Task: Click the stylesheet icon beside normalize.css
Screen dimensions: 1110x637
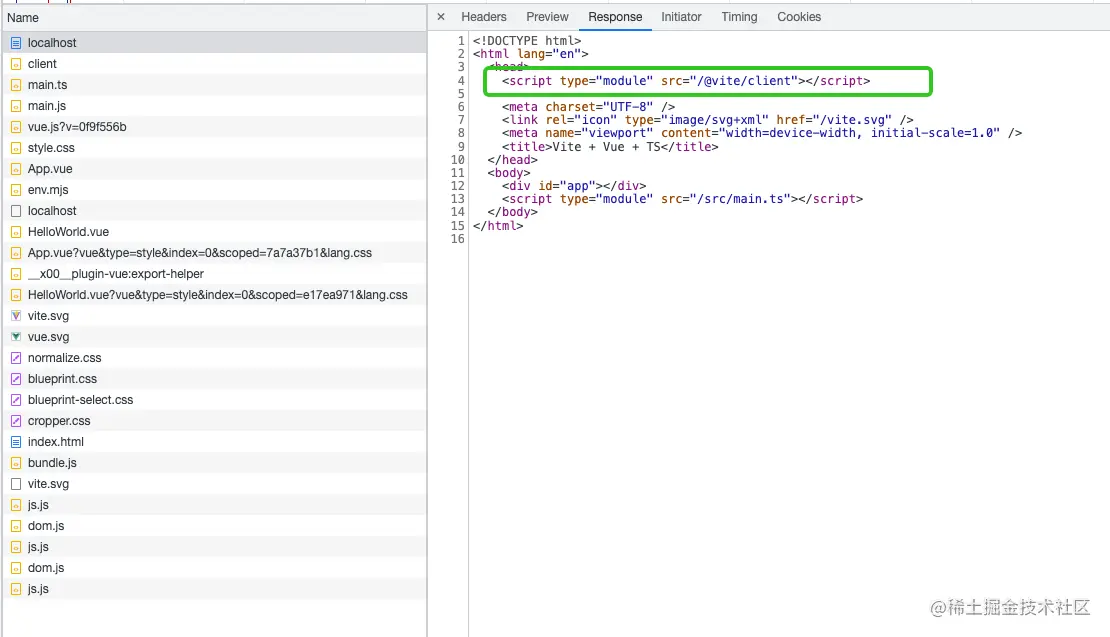Action: tap(16, 358)
